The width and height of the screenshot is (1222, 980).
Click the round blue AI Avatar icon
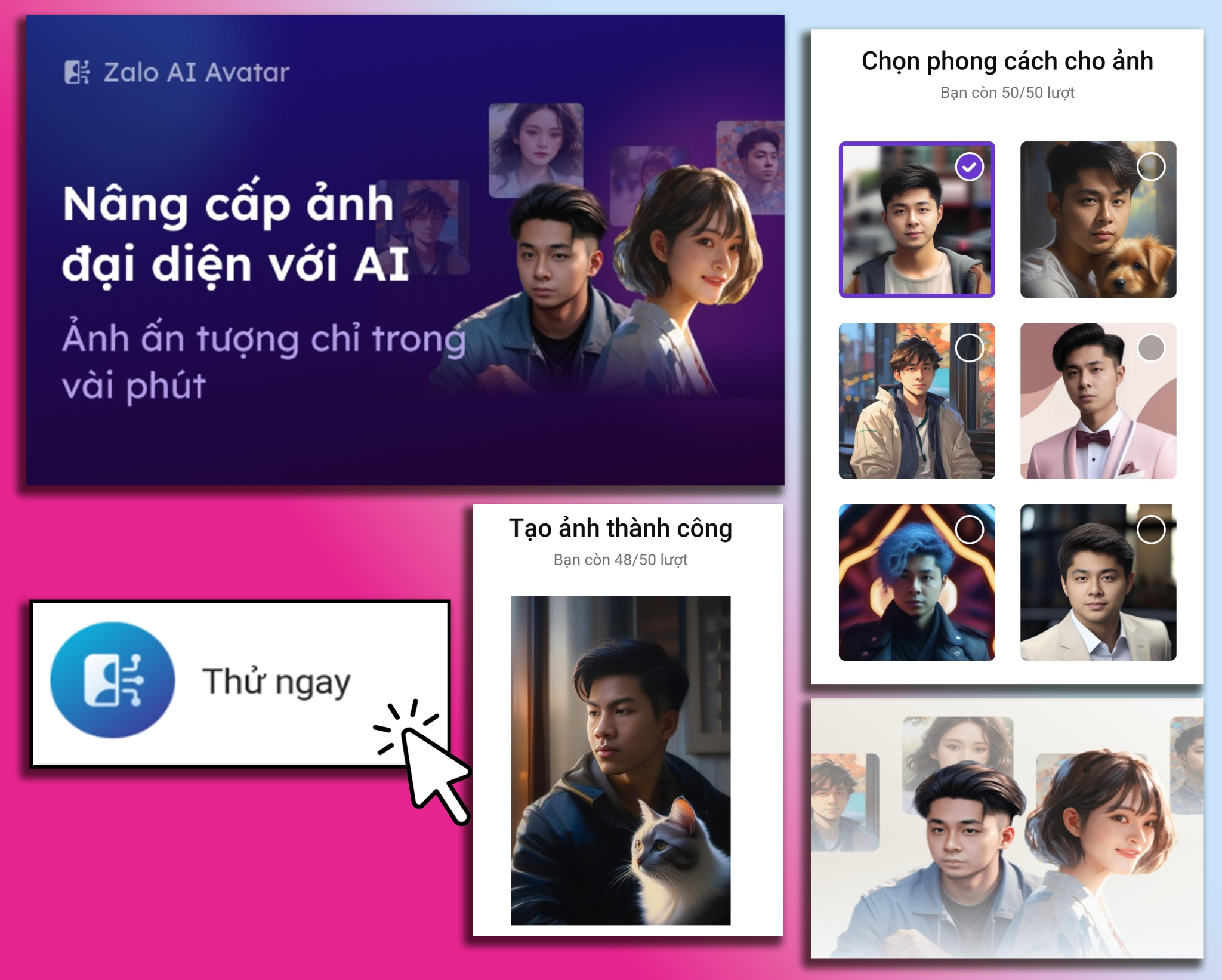113,680
